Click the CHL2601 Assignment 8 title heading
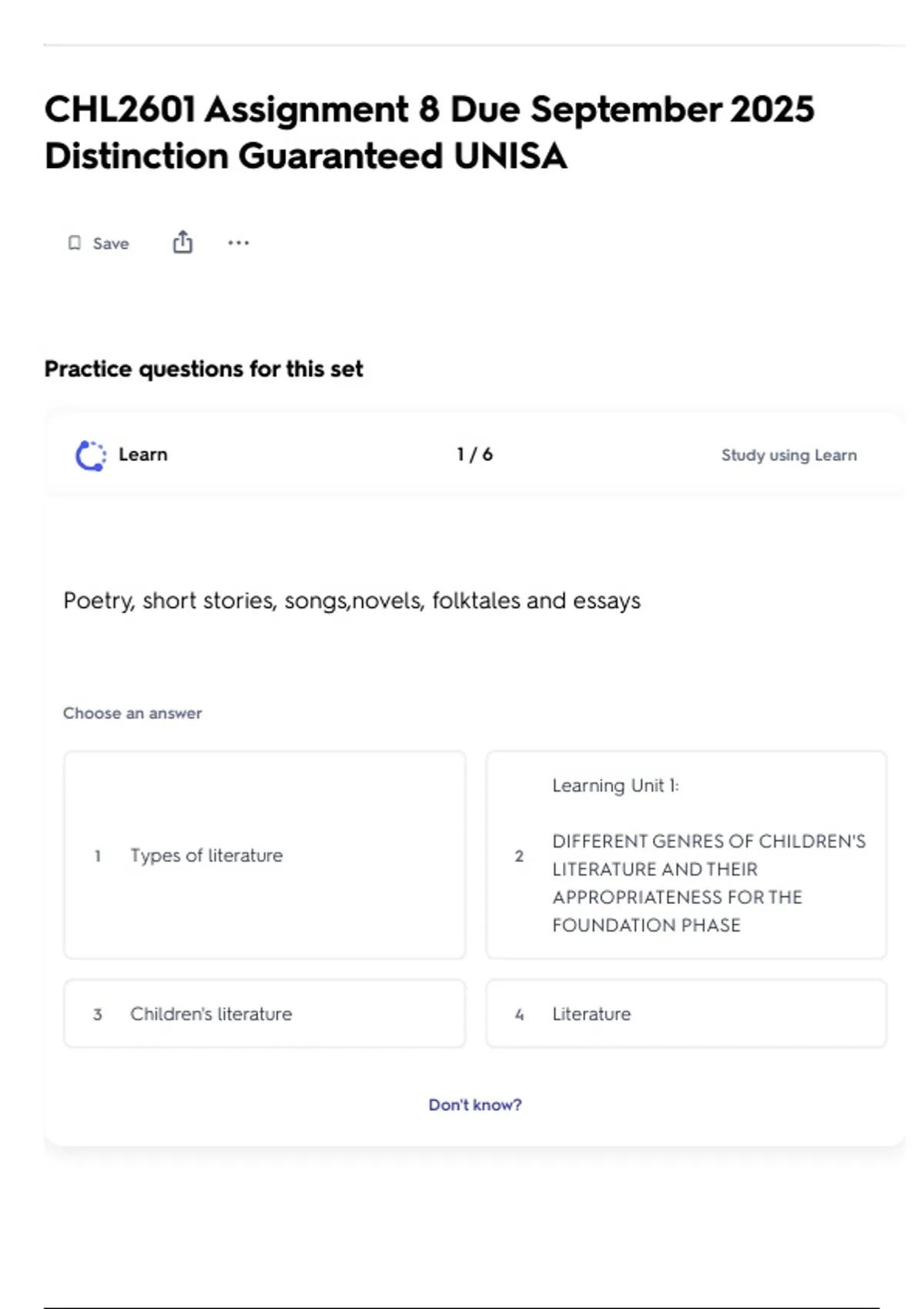 click(429, 132)
